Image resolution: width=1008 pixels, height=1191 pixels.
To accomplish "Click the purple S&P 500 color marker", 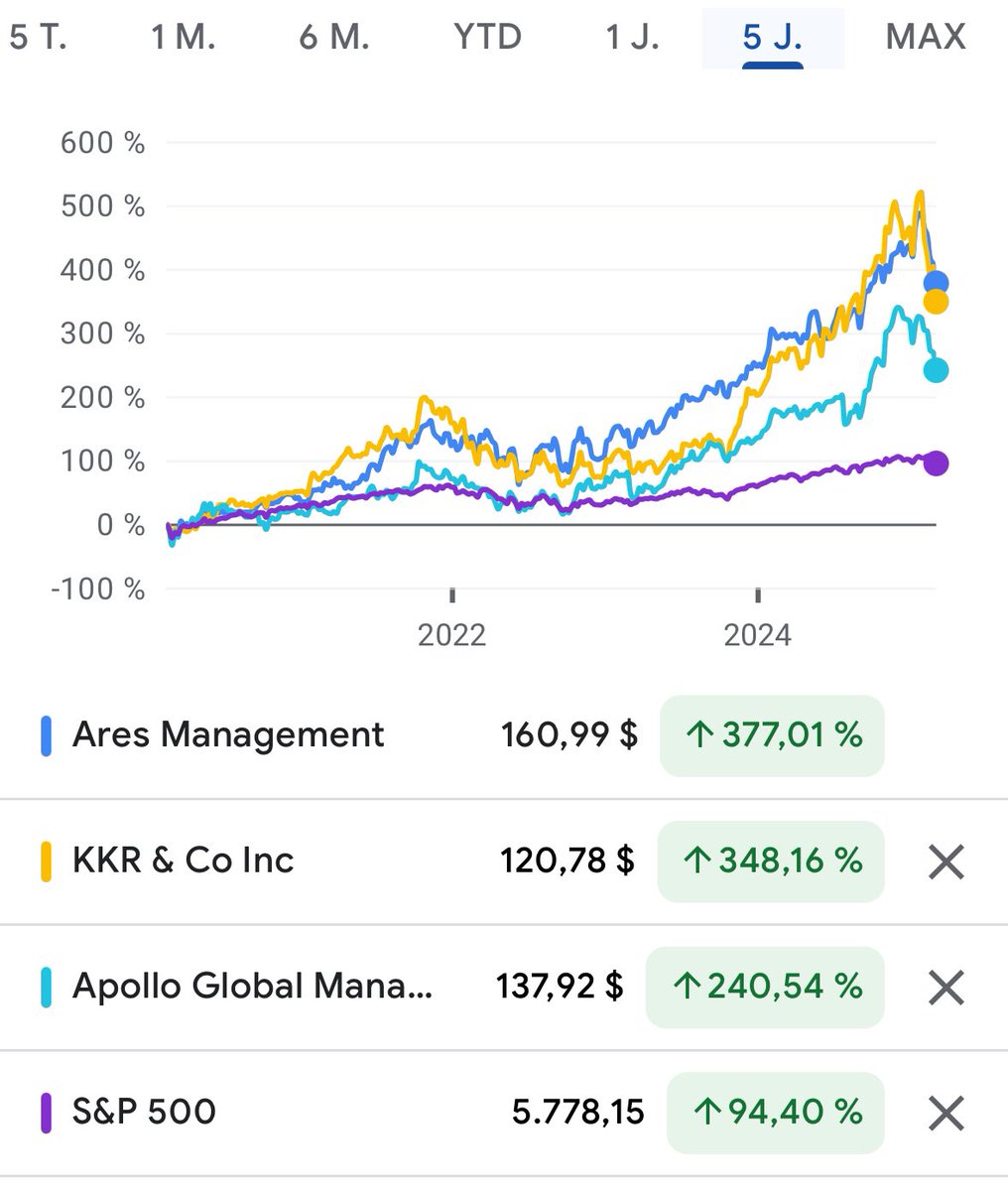I will pyautogui.click(x=46, y=1113).
